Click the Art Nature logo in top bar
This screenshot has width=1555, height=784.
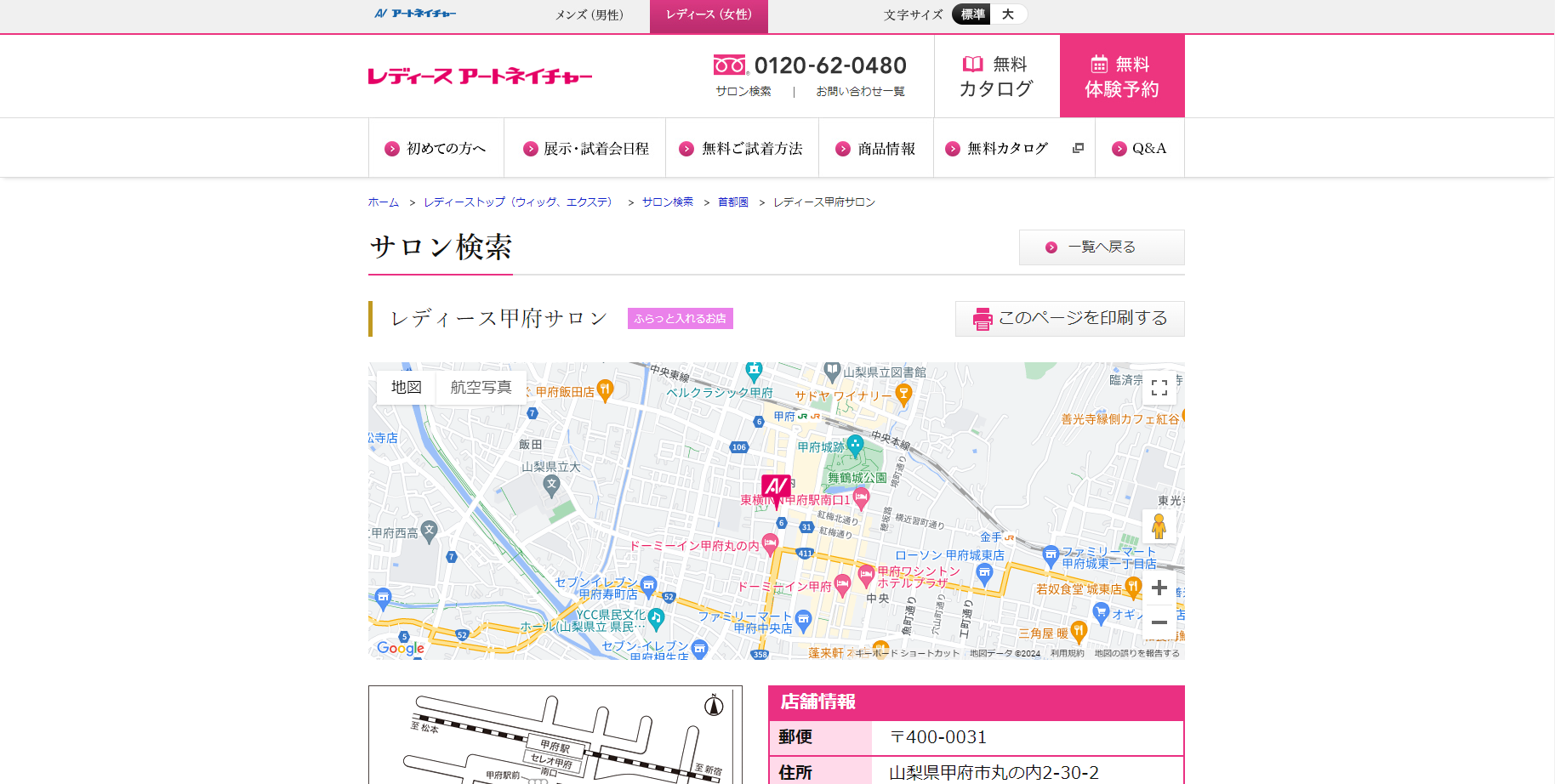point(415,14)
